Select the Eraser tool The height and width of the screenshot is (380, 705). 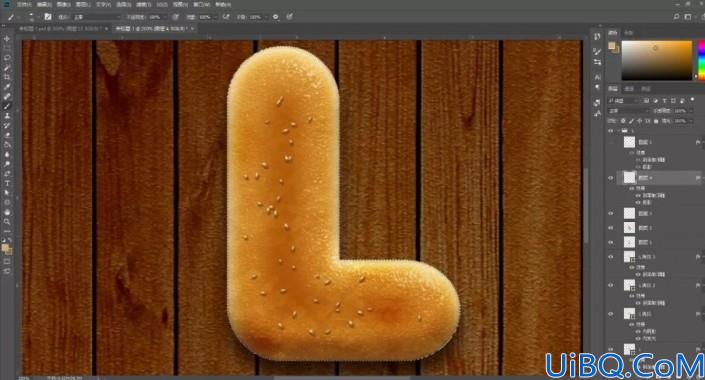pyautogui.click(x=7, y=135)
